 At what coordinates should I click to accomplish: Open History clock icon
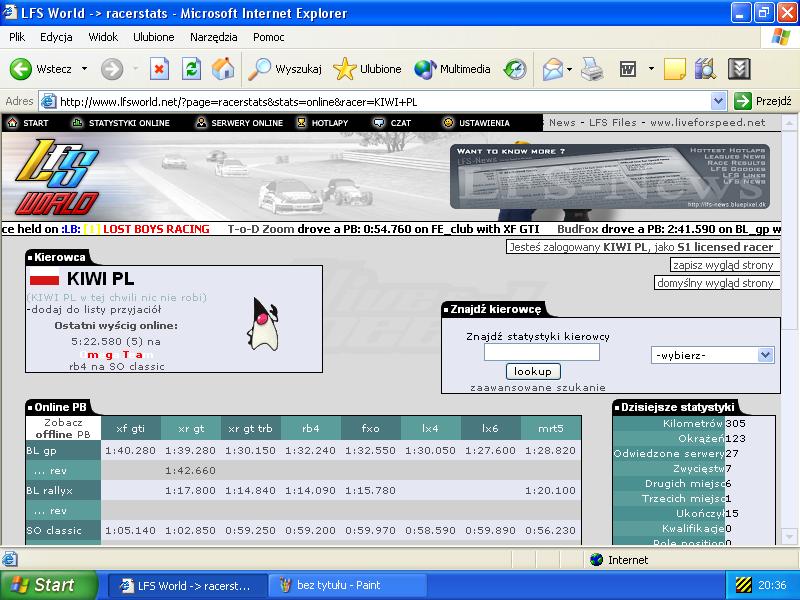point(515,69)
